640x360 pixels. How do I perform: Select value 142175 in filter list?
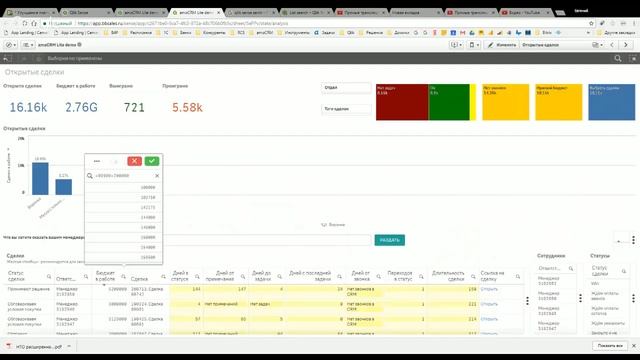point(124,207)
